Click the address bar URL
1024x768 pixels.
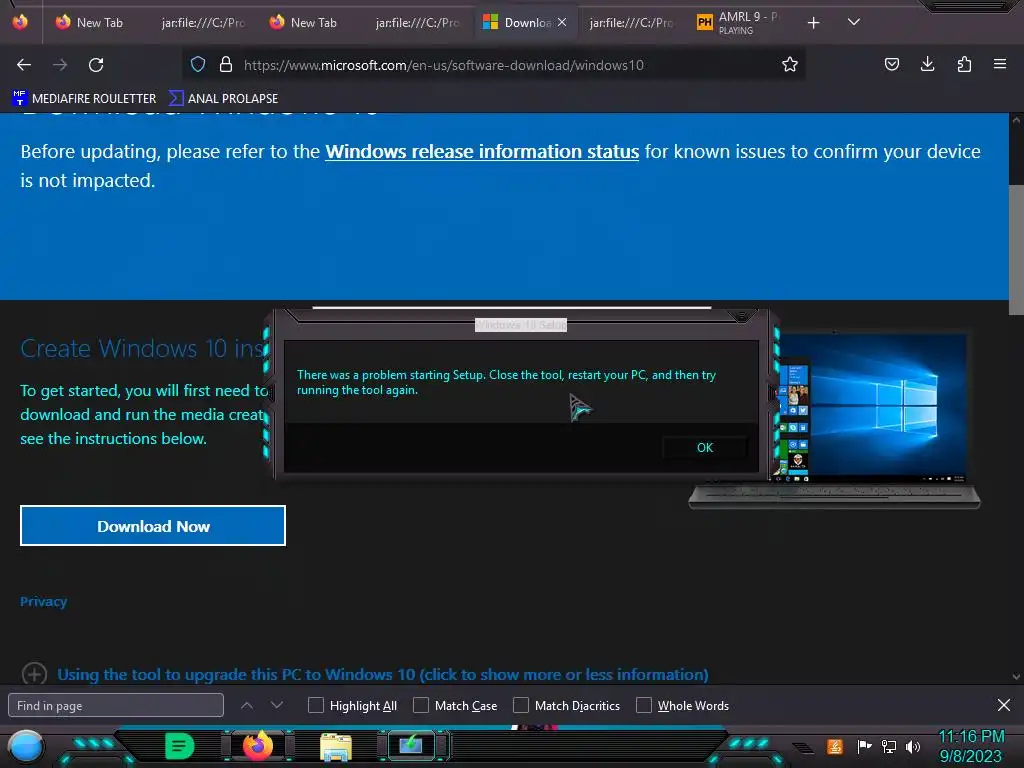click(443, 65)
